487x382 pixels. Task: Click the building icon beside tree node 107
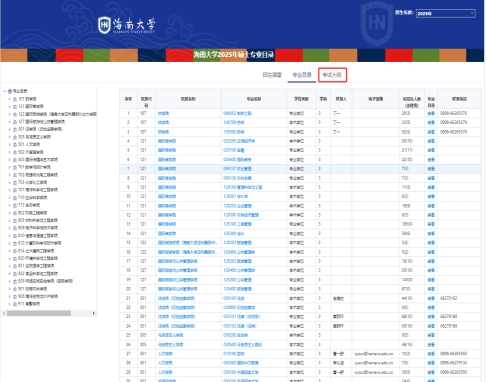pyautogui.click(x=15, y=99)
